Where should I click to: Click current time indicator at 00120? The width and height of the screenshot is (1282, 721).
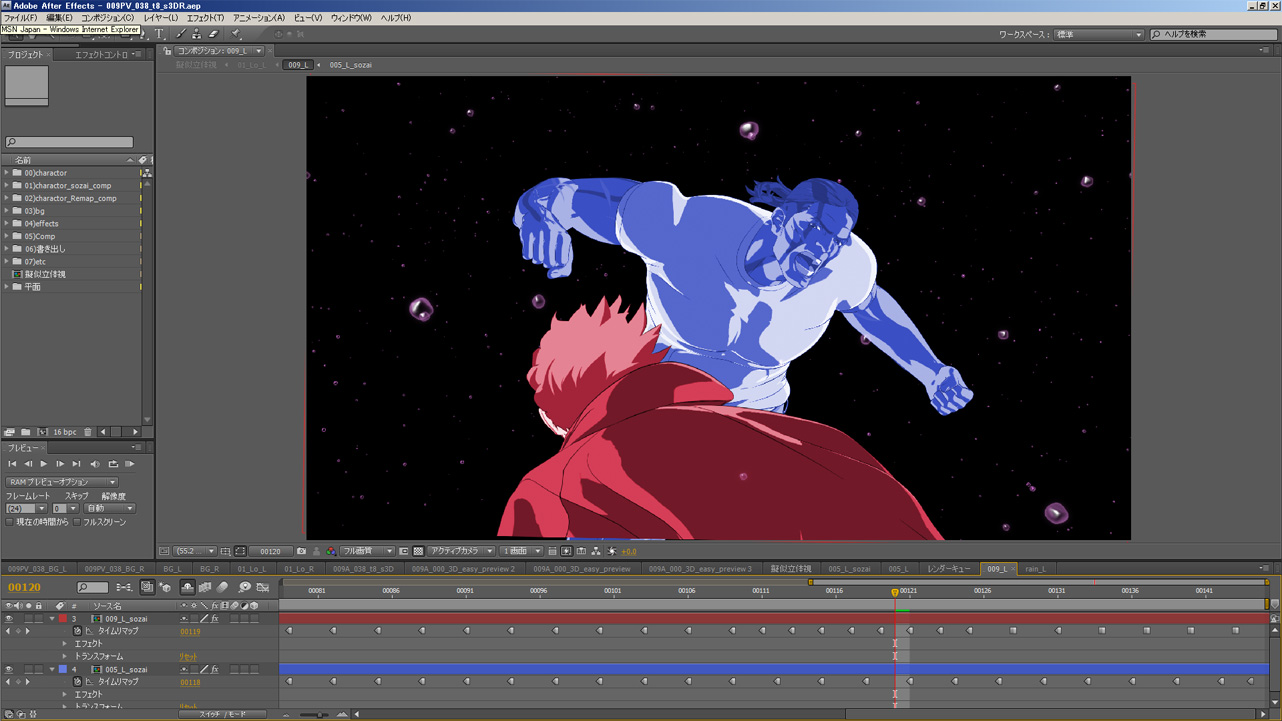(895, 593)
